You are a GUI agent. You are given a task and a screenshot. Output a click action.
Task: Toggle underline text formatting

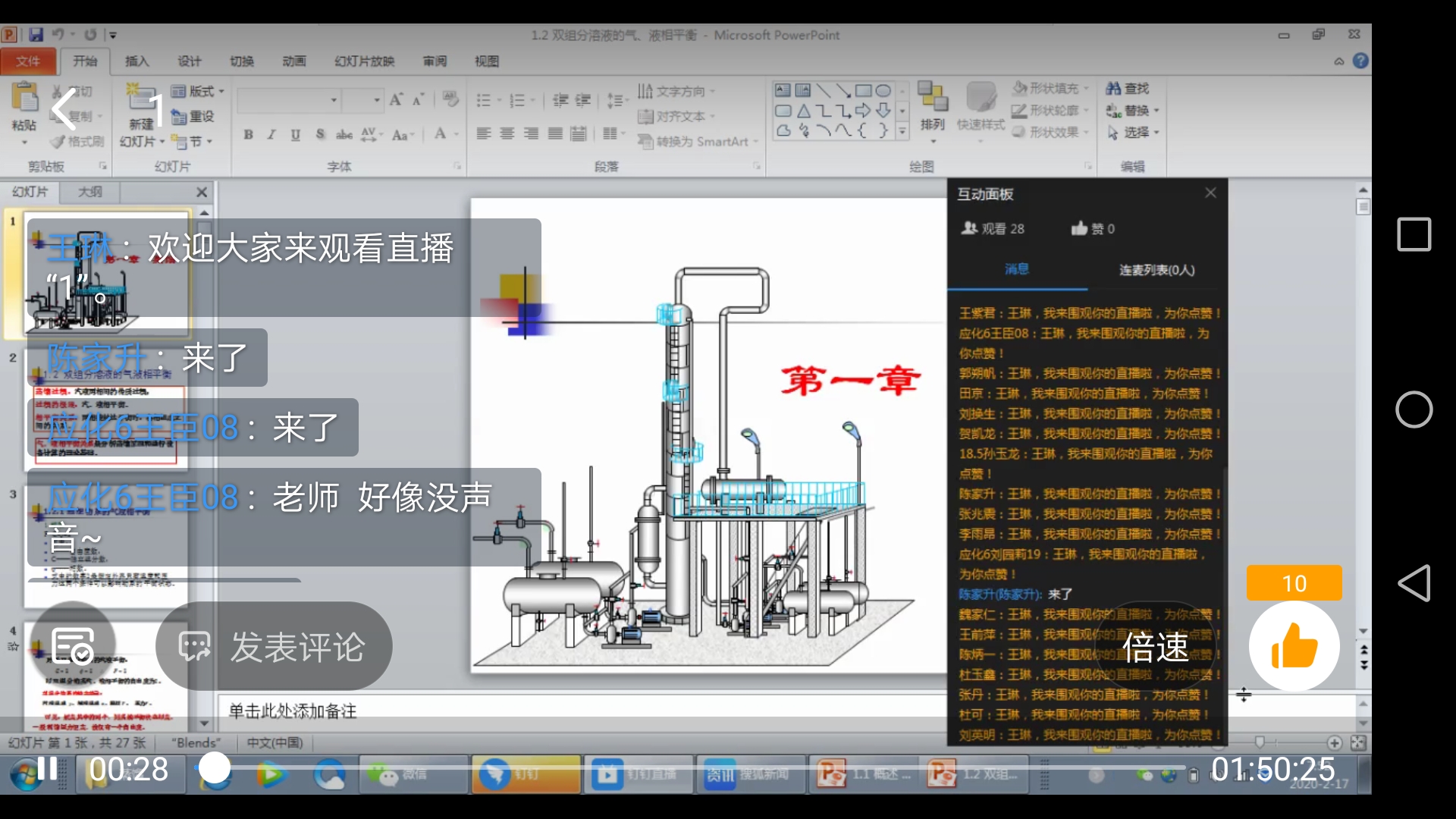coord(296,134)
